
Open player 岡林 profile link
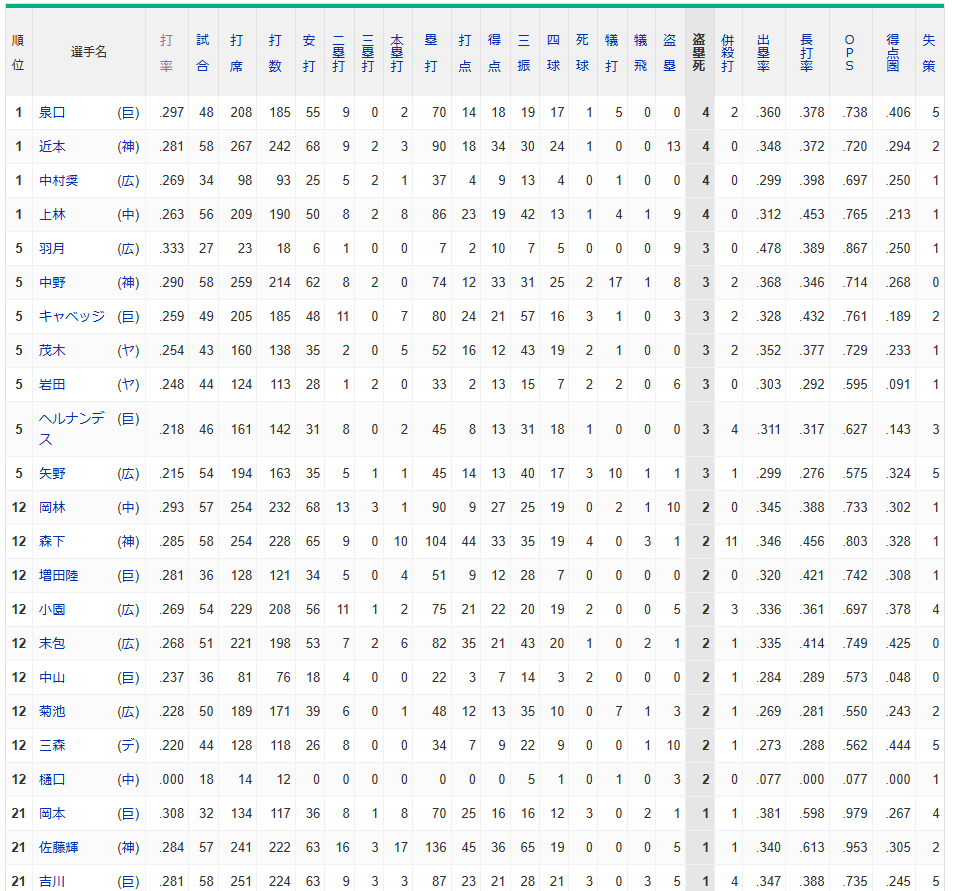pyautogui.click(x=52, y=508)
